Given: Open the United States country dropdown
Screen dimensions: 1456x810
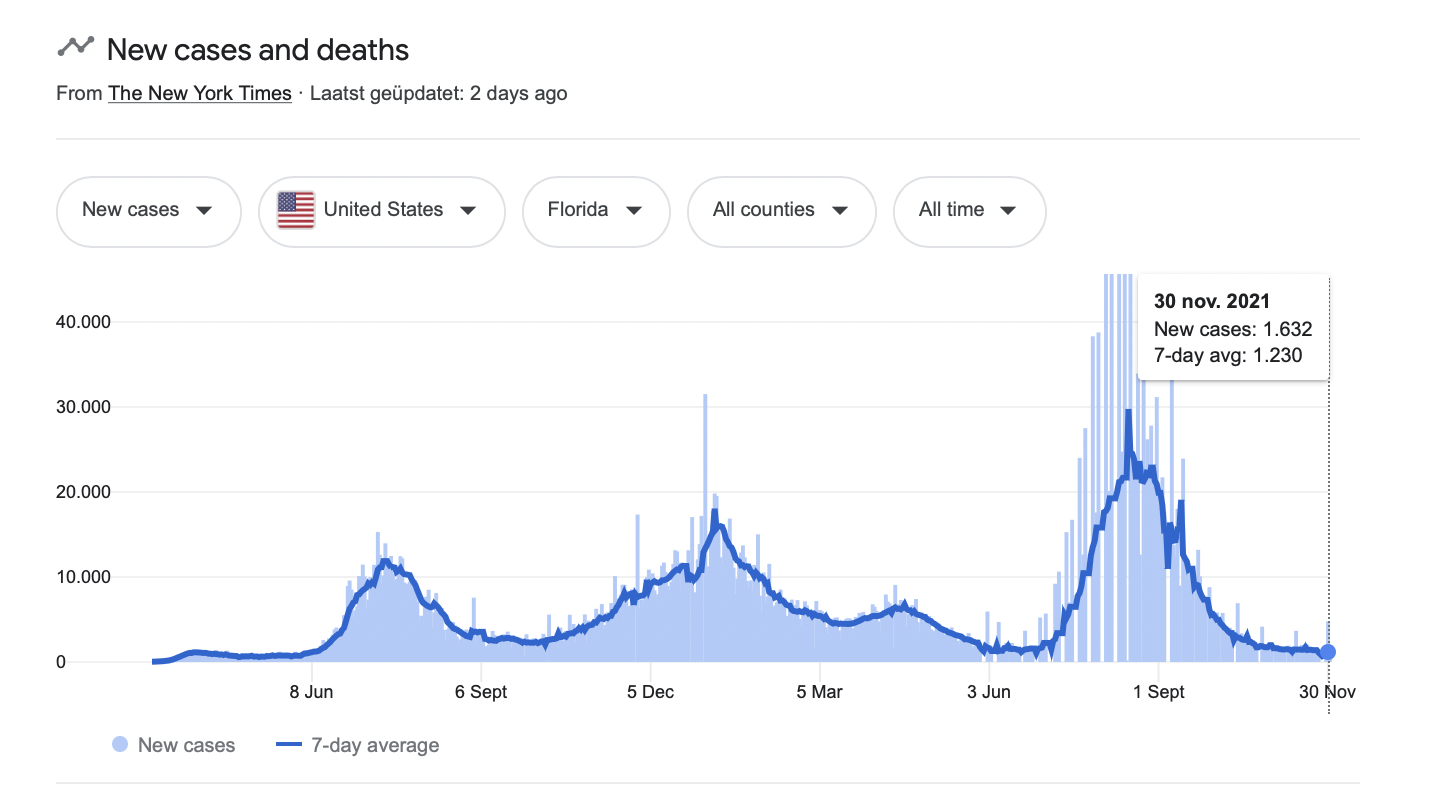Looking at the screenshot, I should tap(381, 211).
